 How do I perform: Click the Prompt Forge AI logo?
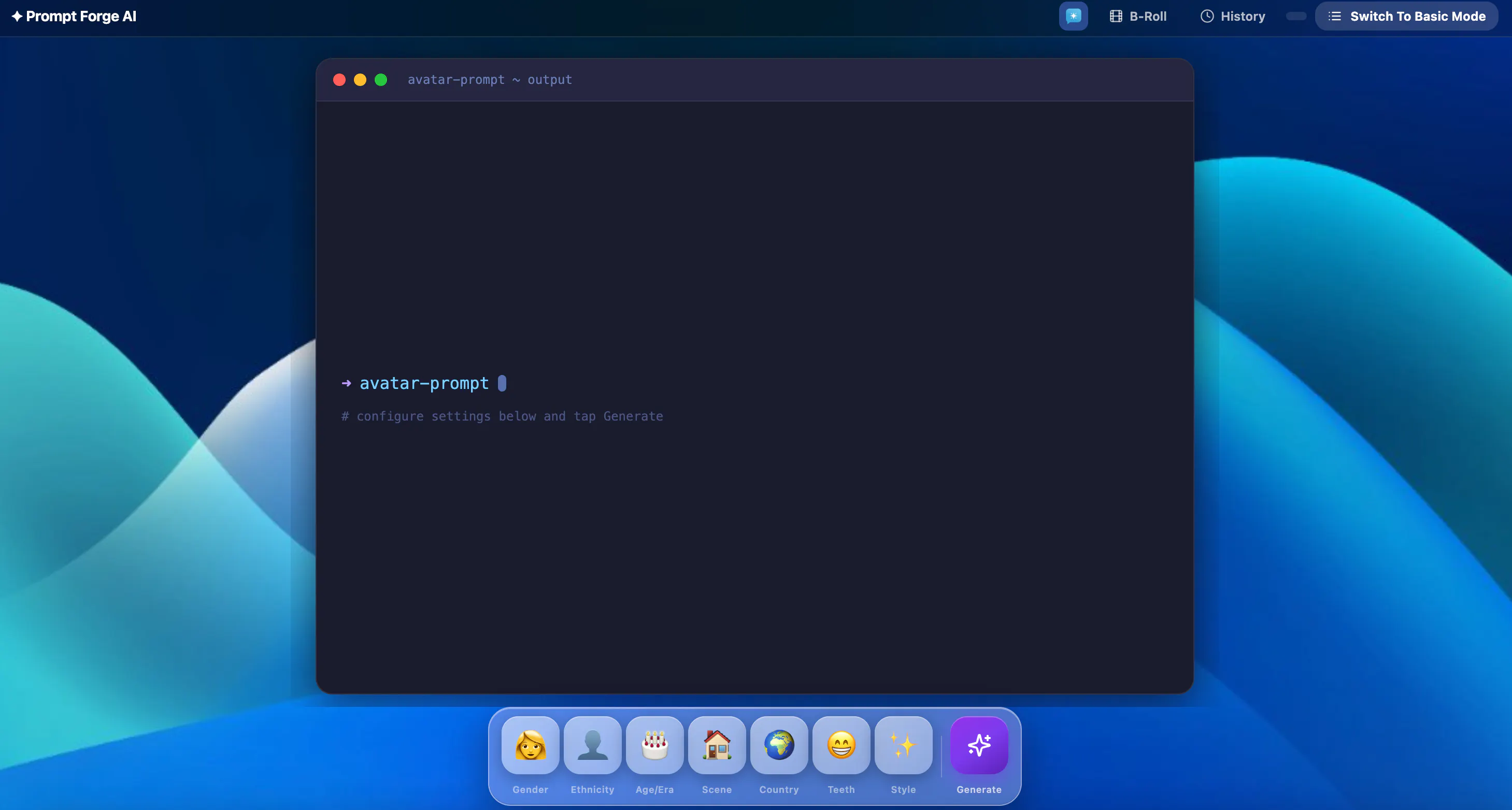coord(74,16)
